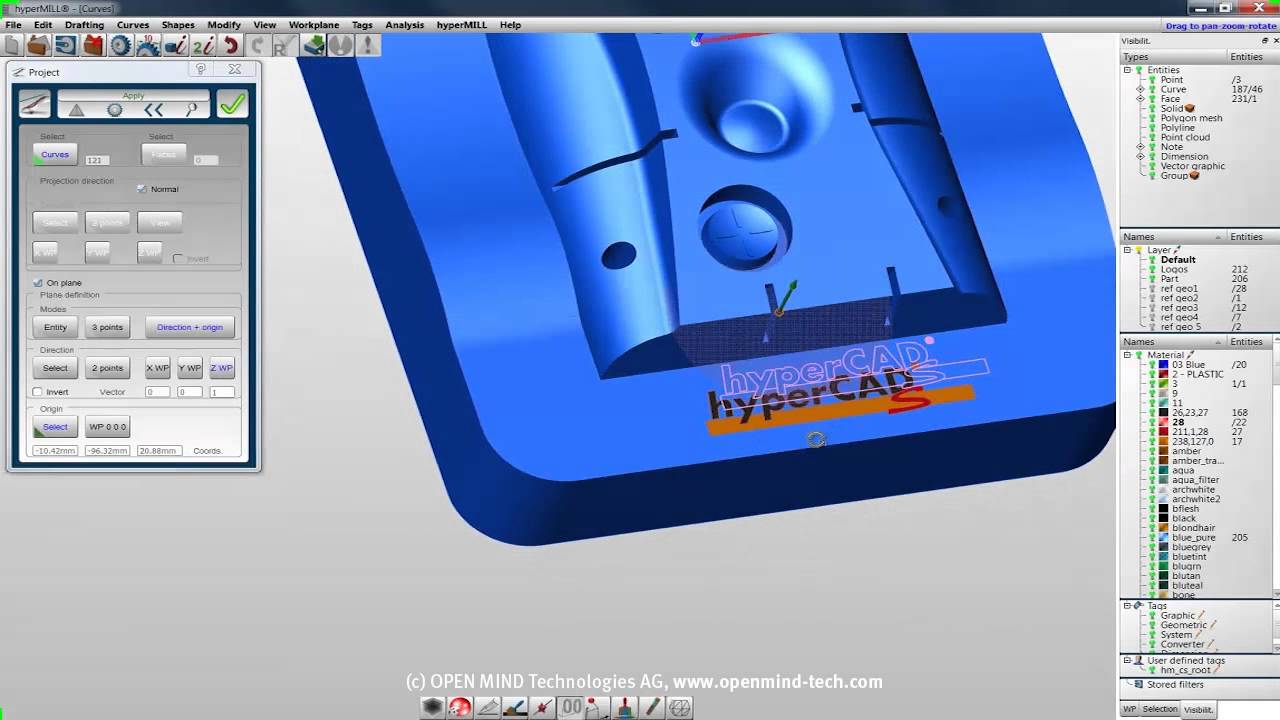Click the blue_pure material color swatch
The width and height of the screenshot is (1280, 720).
[x=1164, y=538]
